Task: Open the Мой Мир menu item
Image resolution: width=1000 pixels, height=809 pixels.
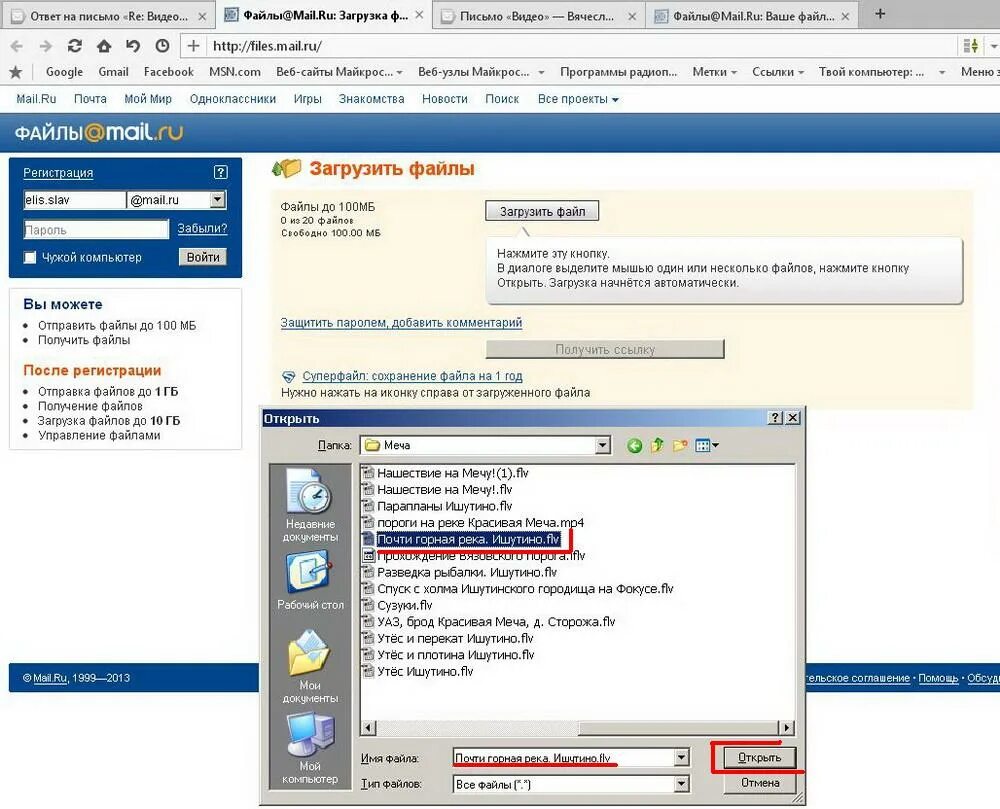Action: [x=148, y=99]
